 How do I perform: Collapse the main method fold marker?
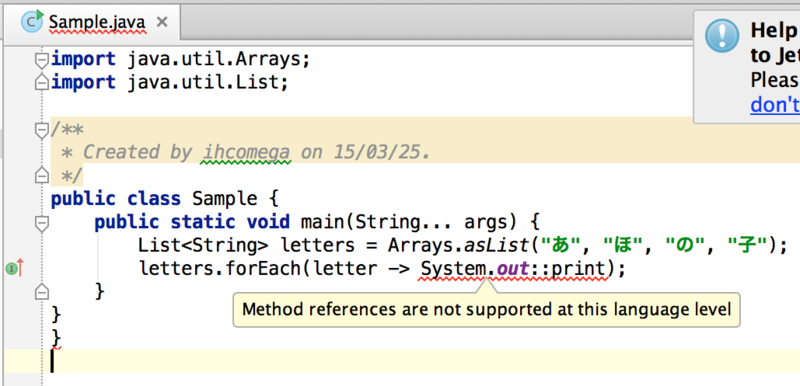coord(41,223)
